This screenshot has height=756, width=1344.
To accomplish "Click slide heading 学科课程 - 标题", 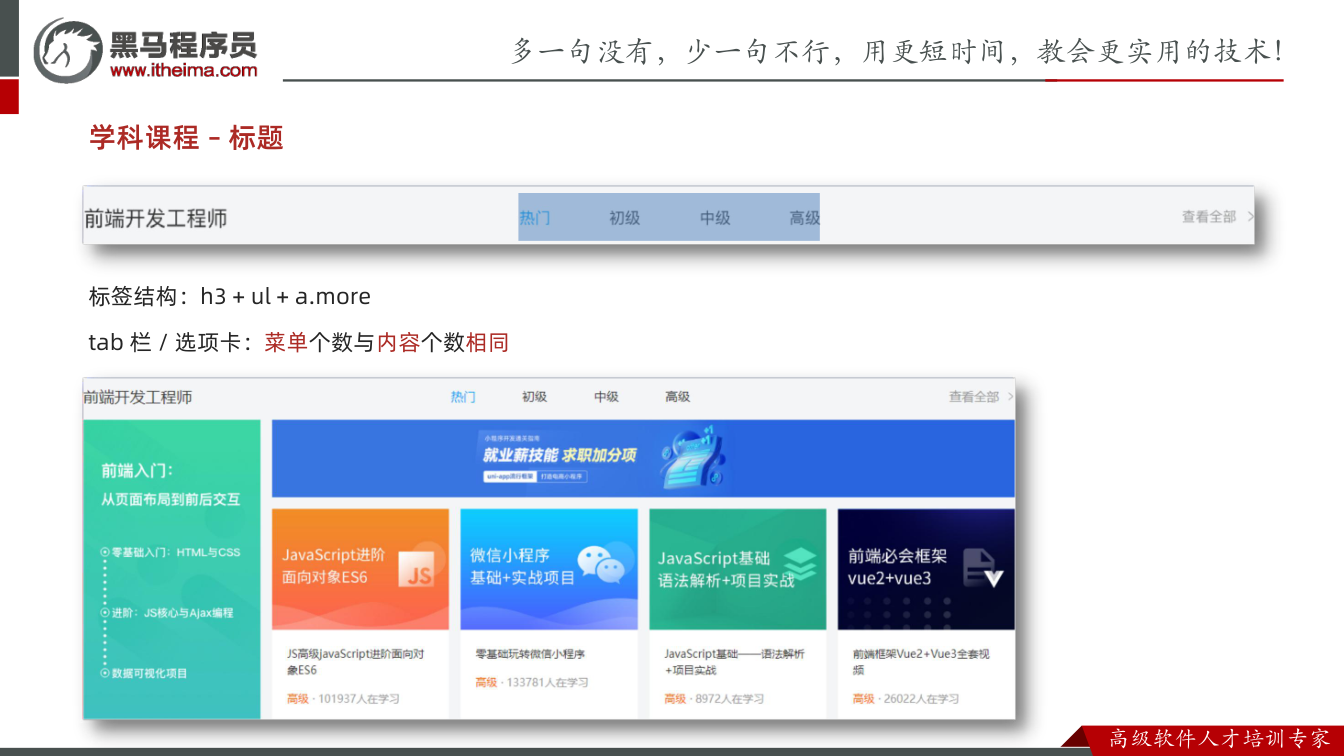I will pos(187,137).
